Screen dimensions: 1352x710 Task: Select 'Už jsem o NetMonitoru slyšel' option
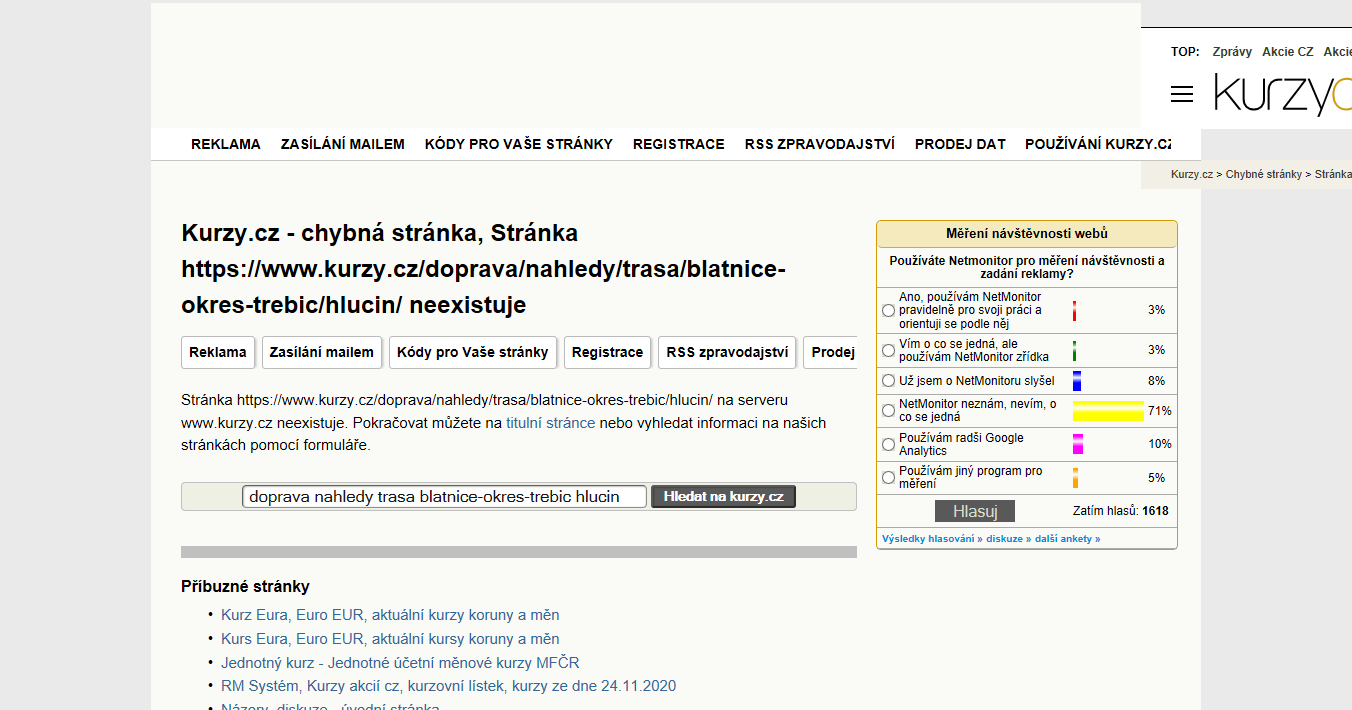[888, 381]
